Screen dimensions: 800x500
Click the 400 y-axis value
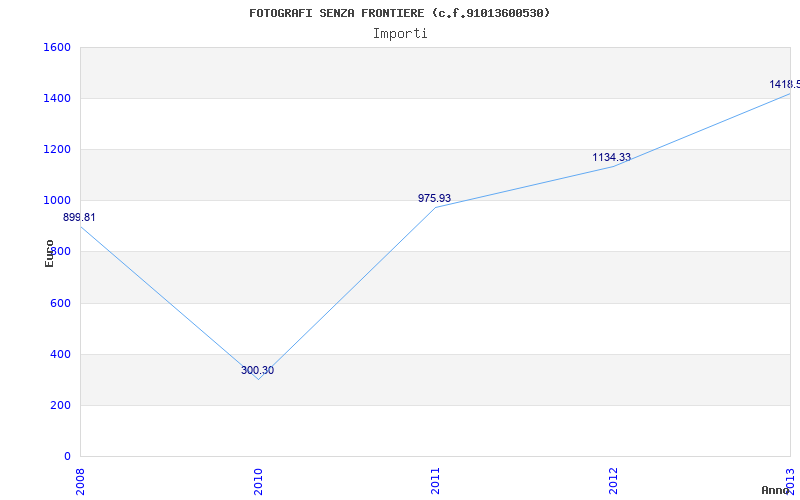[x=61, y=354]
